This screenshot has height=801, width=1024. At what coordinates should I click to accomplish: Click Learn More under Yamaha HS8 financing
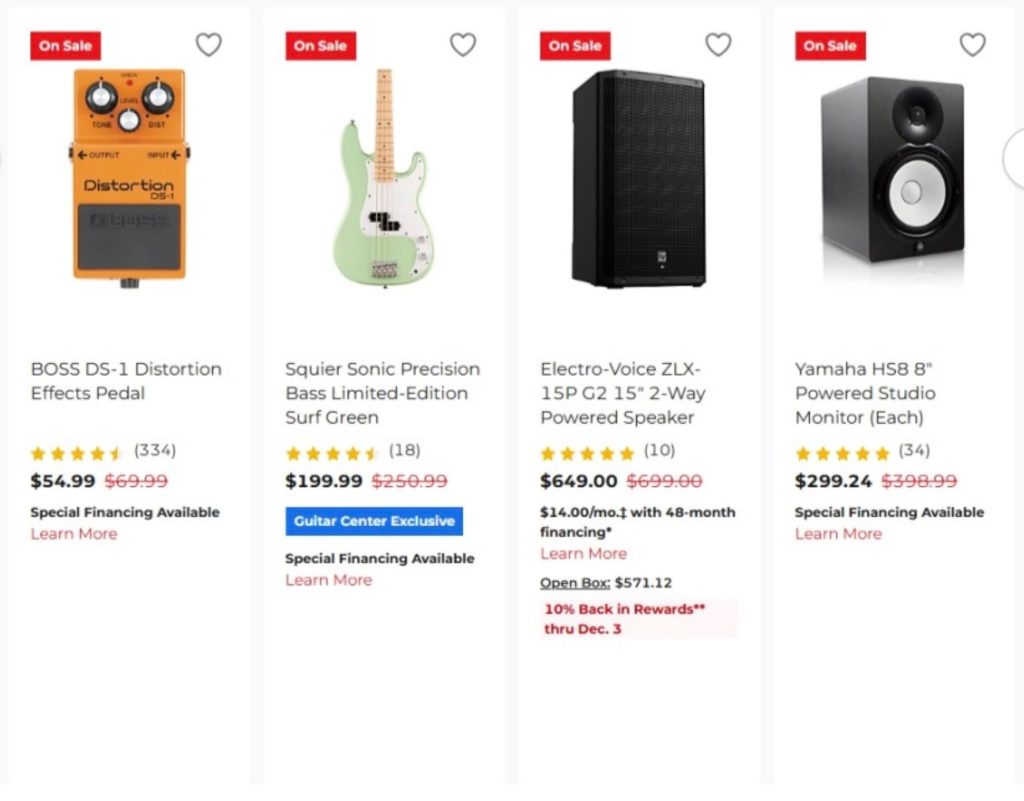[838, 534]
